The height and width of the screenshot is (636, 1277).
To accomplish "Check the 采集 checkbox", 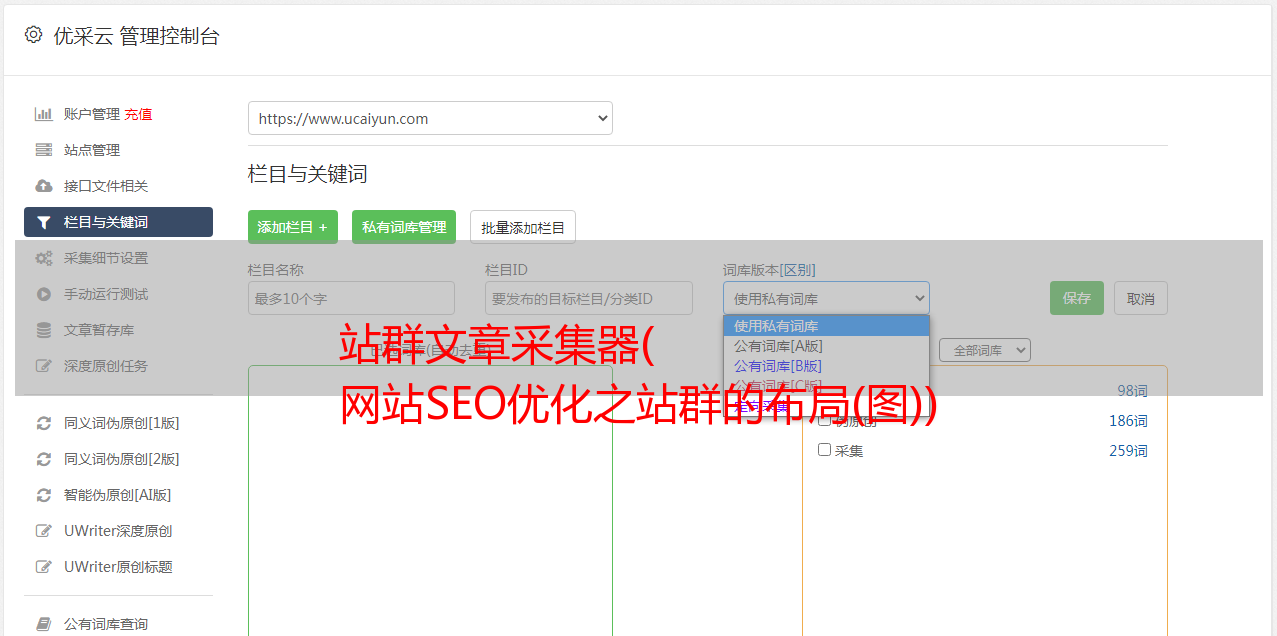I will [825, 450].
